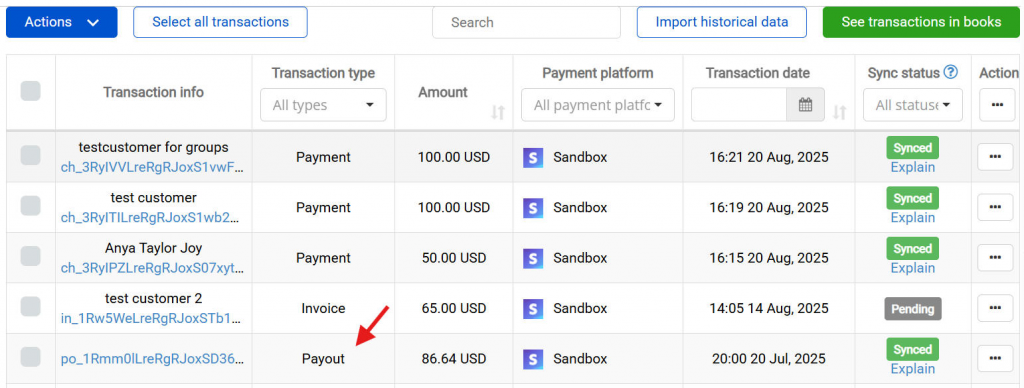The width and height of the screenshot is (1024, 388).
Task: Check the box for testcustomer for groups
Action: 30,155
